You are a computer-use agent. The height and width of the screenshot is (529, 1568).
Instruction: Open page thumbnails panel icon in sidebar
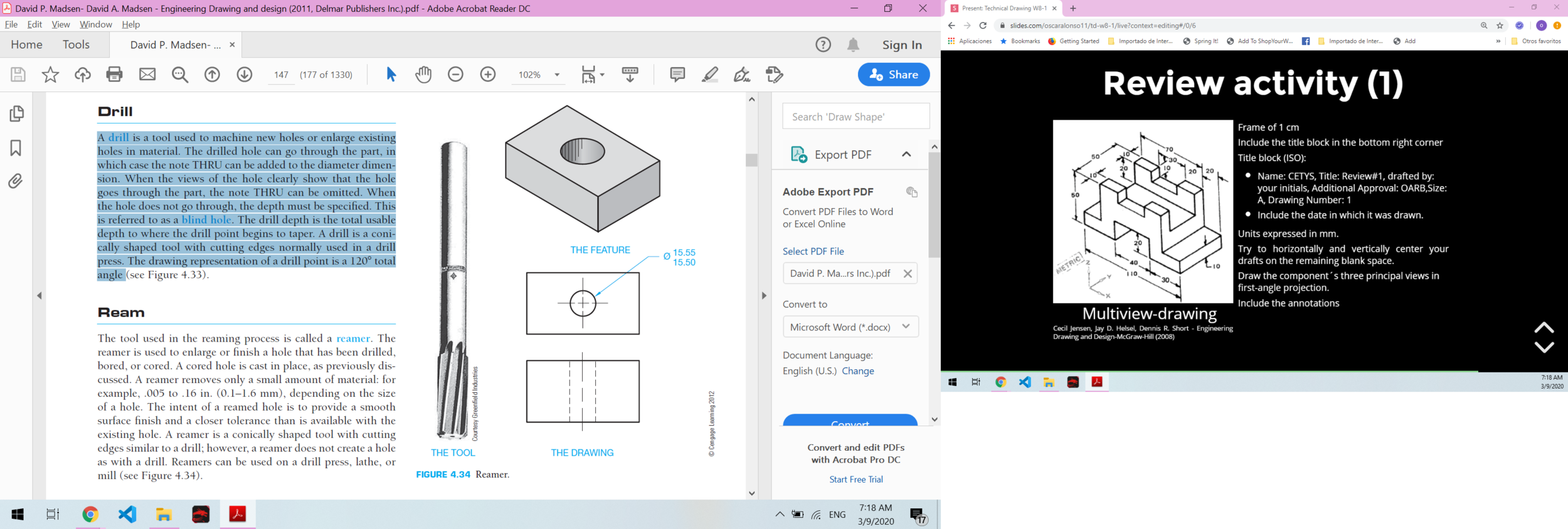click(16, 113)
